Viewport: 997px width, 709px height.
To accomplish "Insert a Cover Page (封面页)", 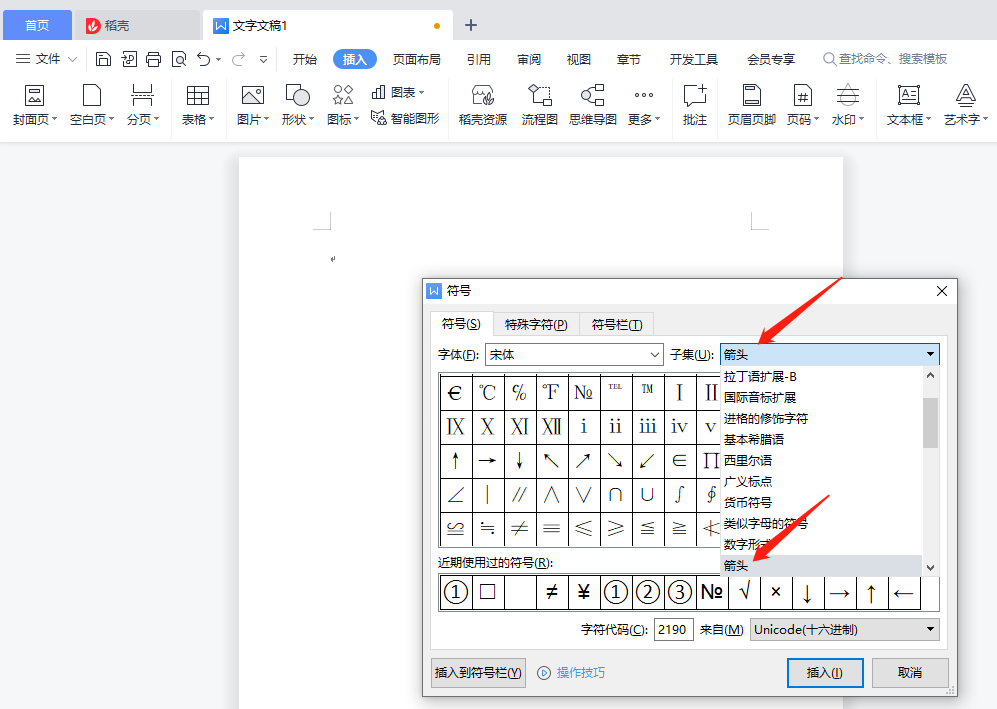I will (34, 105).
